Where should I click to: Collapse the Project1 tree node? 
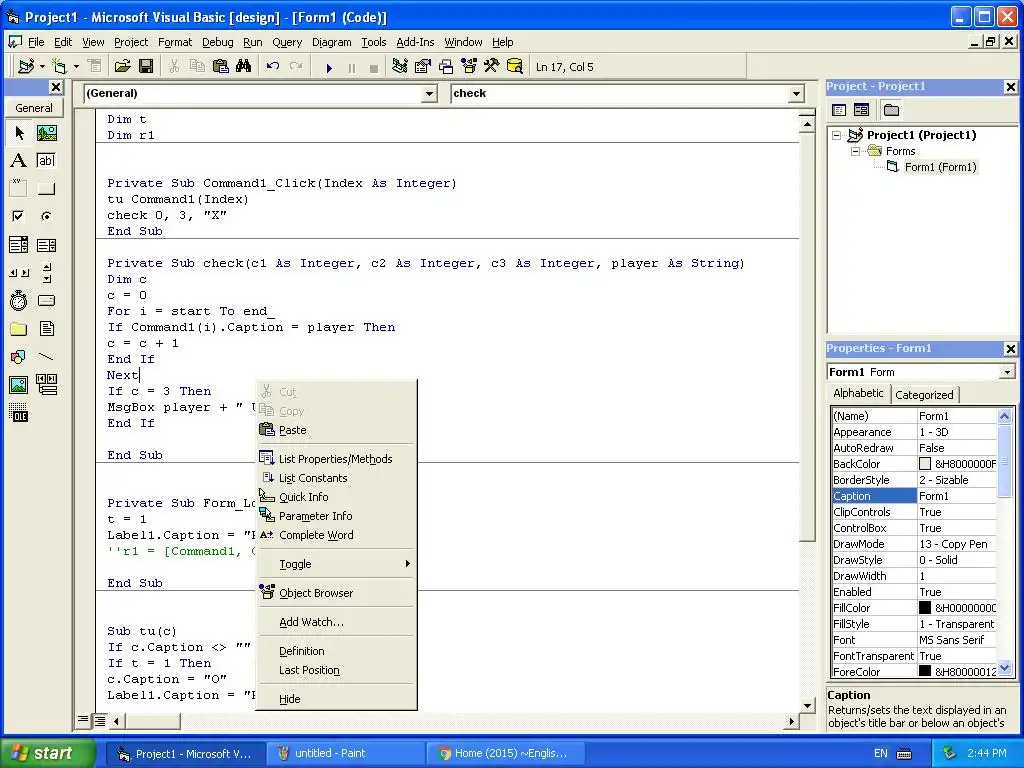click(837, 135)
